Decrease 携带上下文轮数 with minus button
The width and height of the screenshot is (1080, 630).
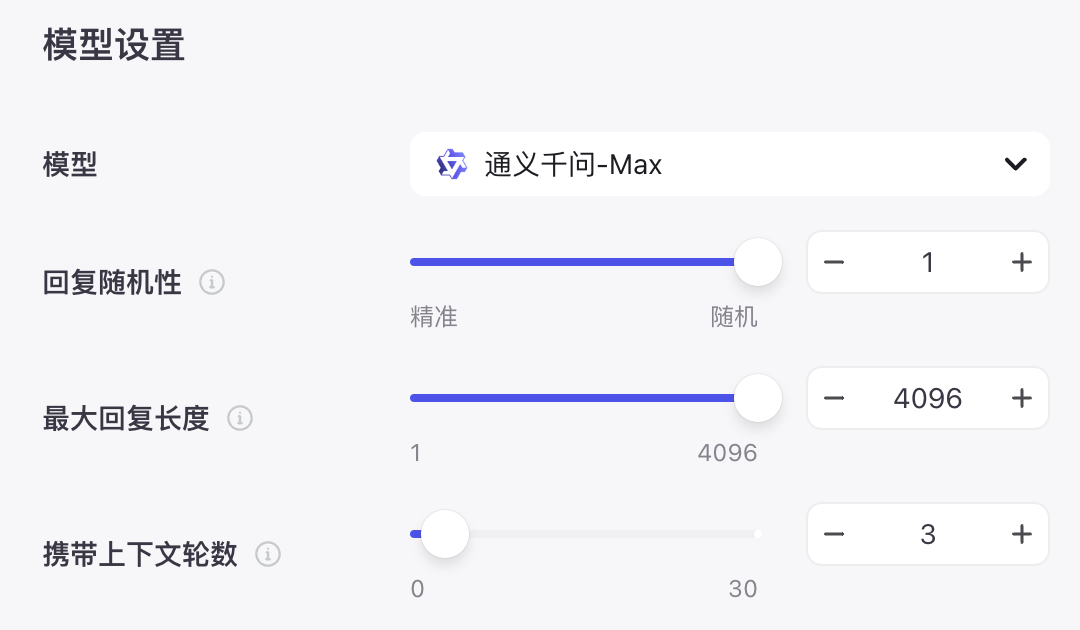click(833, 534)
